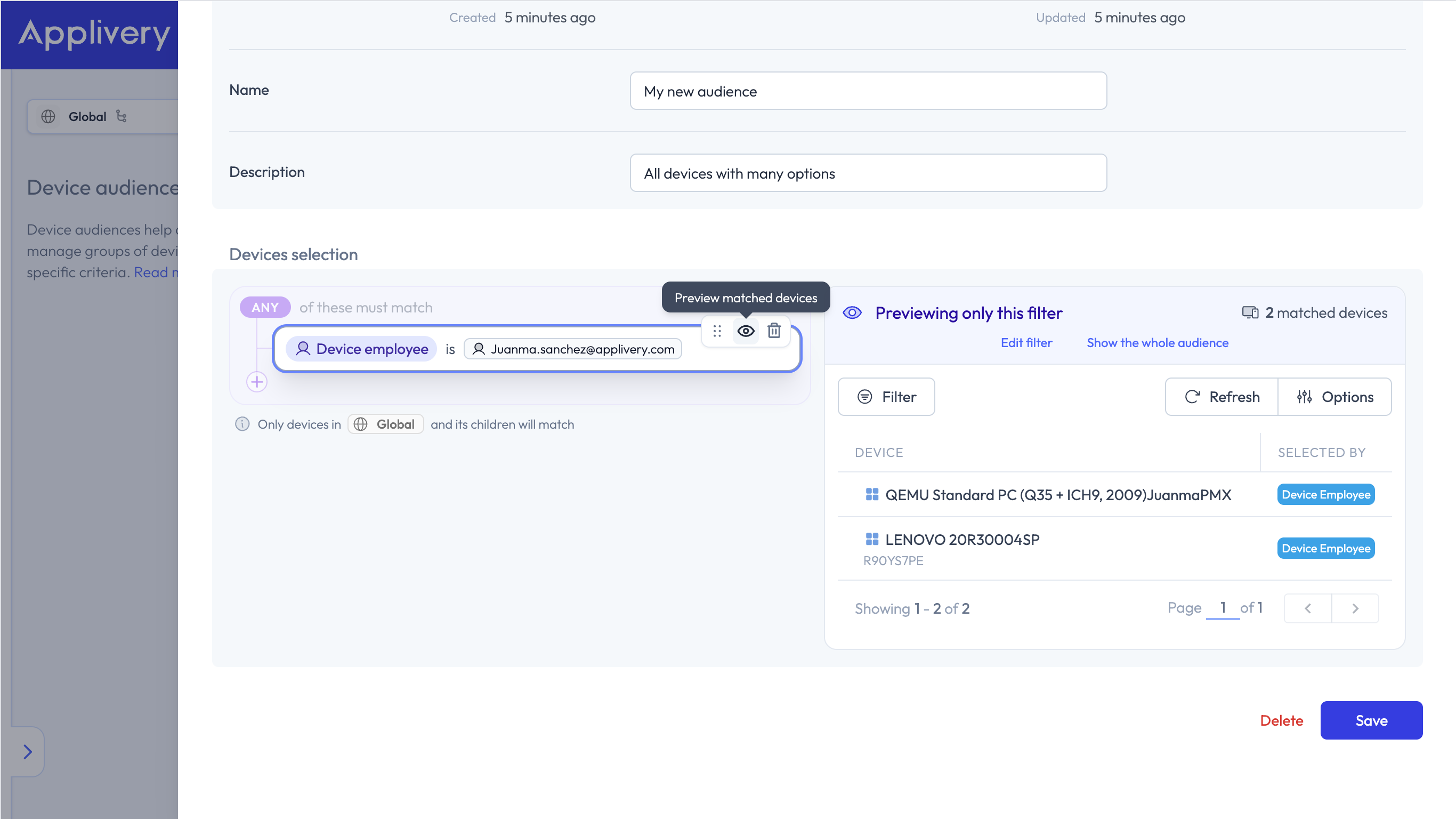1456x819 pixels.
Task: Change the Juanma.sanchez@applivery.com employee value
Action: pyautogui.click(x=573, y=349)
